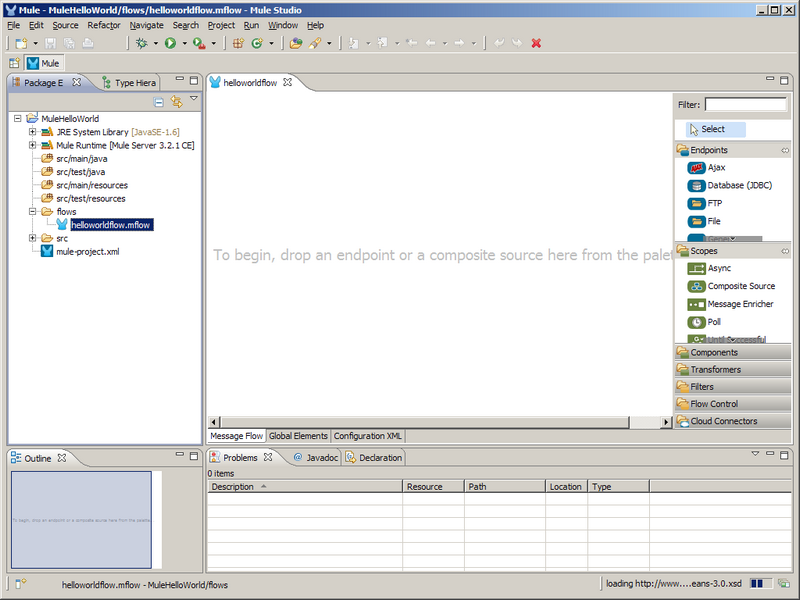800x600 pixels.
Task: Click the green Run button icon
Action: pos(170,43)
